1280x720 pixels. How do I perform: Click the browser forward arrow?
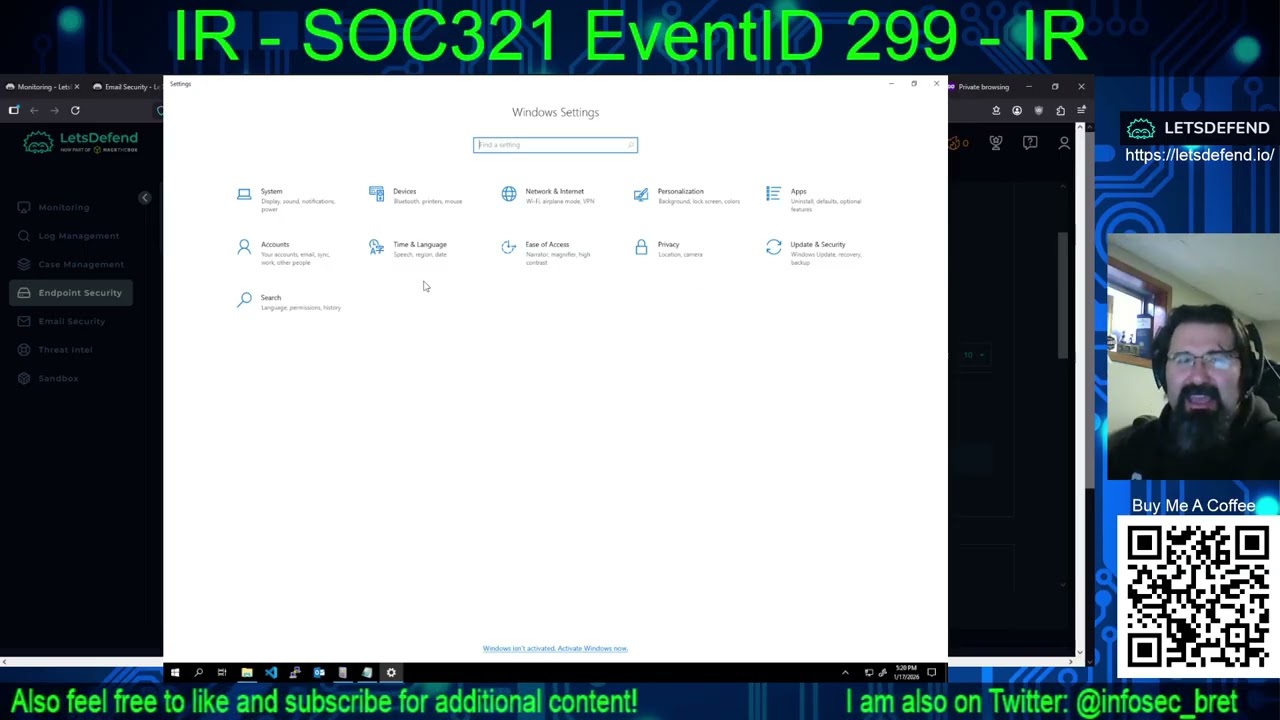tap(54, 110)
